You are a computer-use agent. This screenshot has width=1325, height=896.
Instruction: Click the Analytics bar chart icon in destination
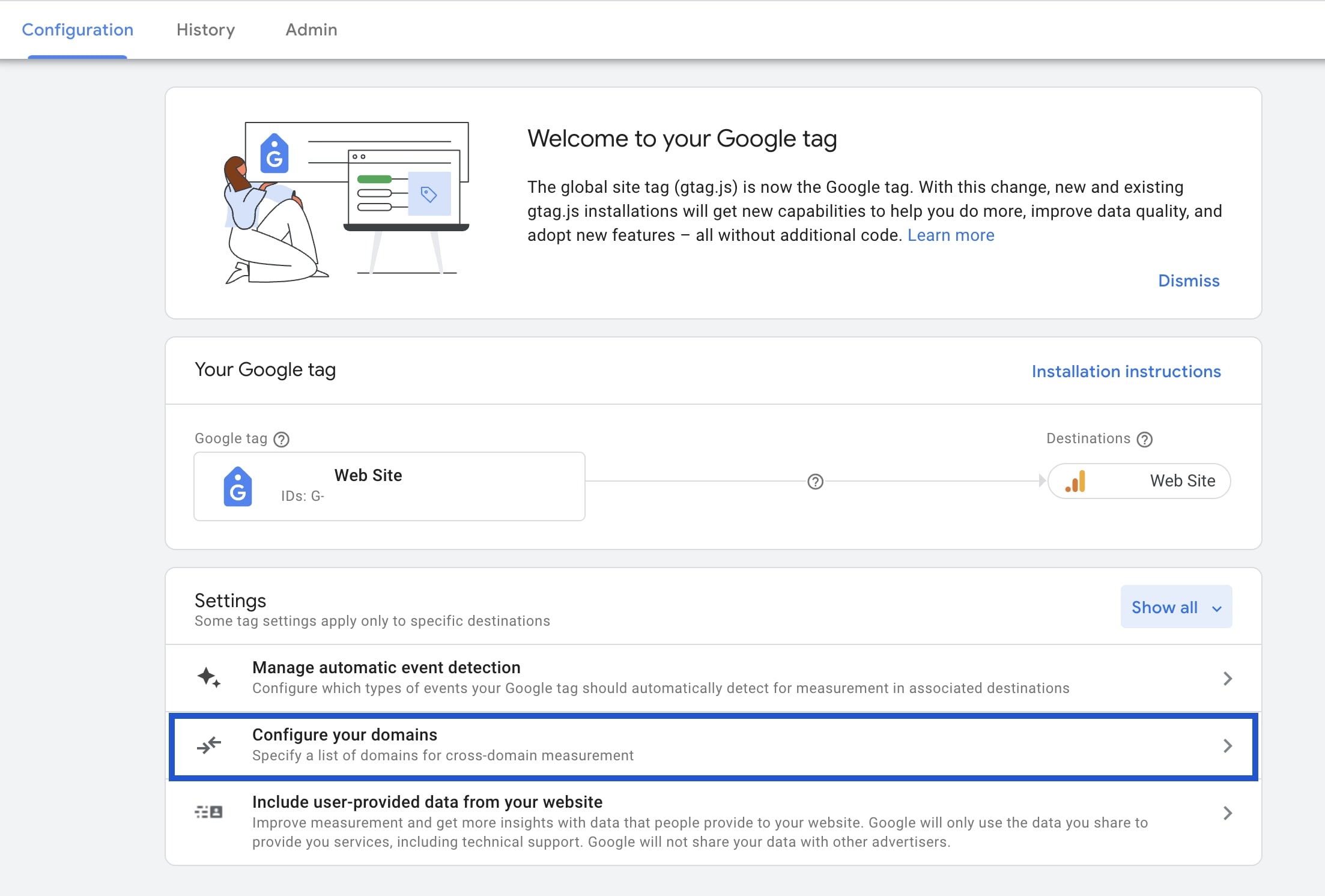[x=1075, y=481]
